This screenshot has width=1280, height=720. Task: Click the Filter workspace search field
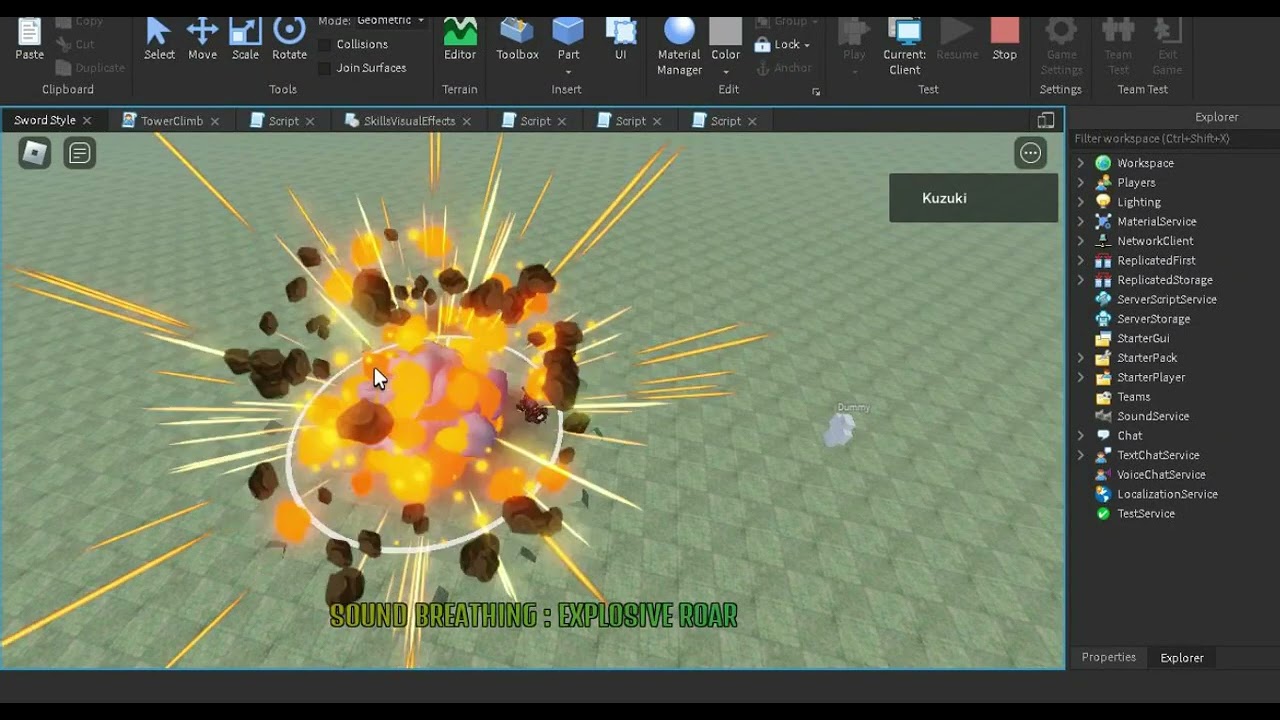coord(1172,139)
